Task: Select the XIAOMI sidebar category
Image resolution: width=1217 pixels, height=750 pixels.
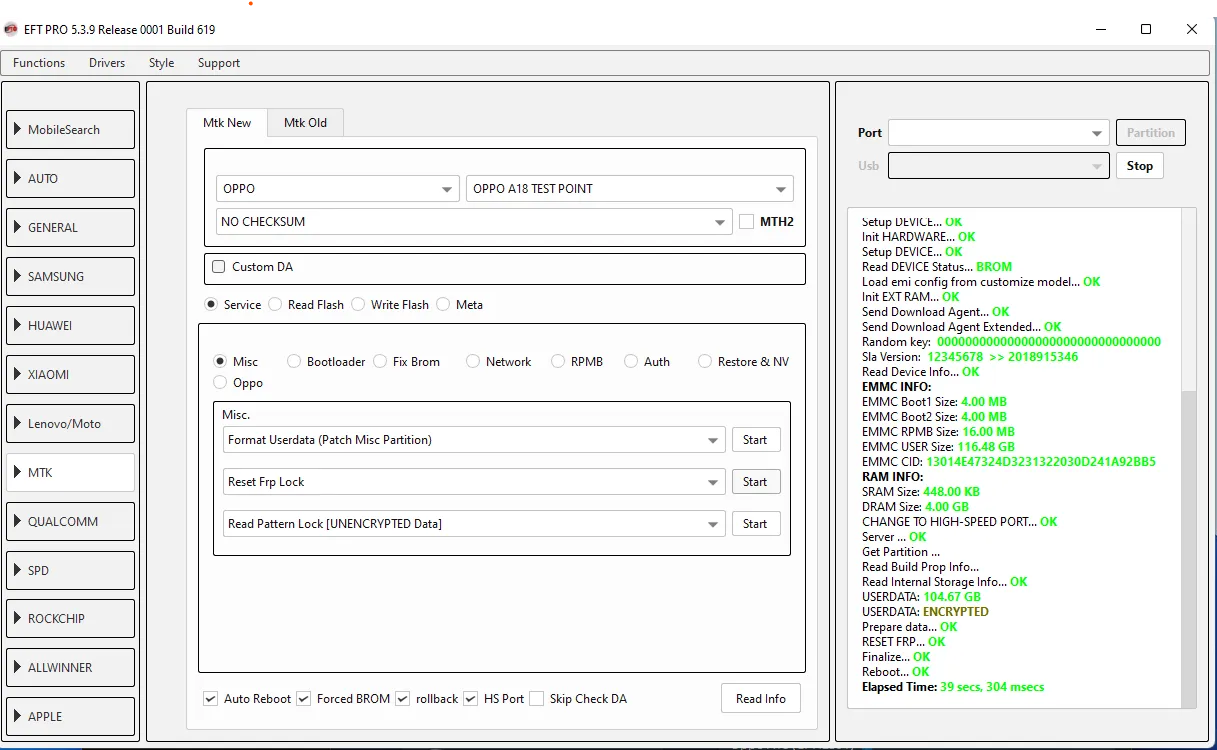Action: pos(70,374)
